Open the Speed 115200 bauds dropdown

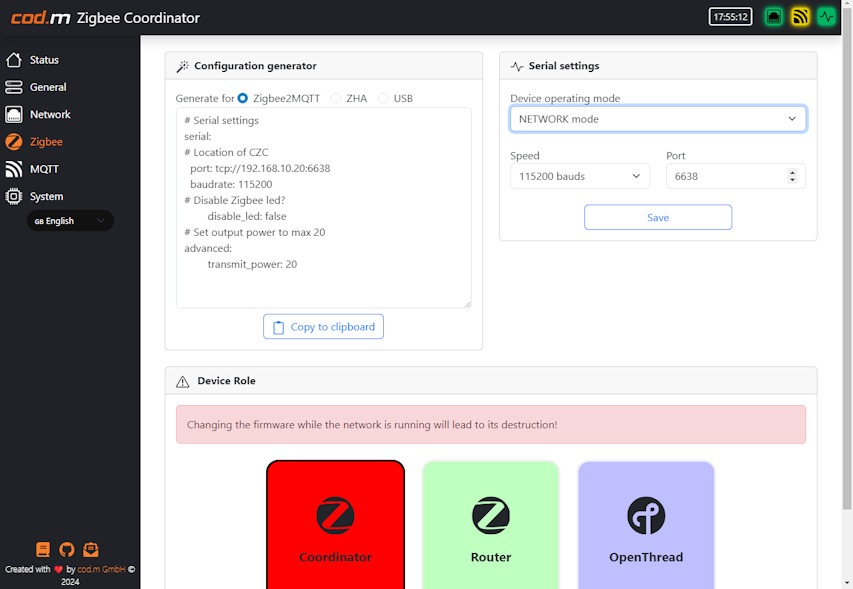coord(580,176)
